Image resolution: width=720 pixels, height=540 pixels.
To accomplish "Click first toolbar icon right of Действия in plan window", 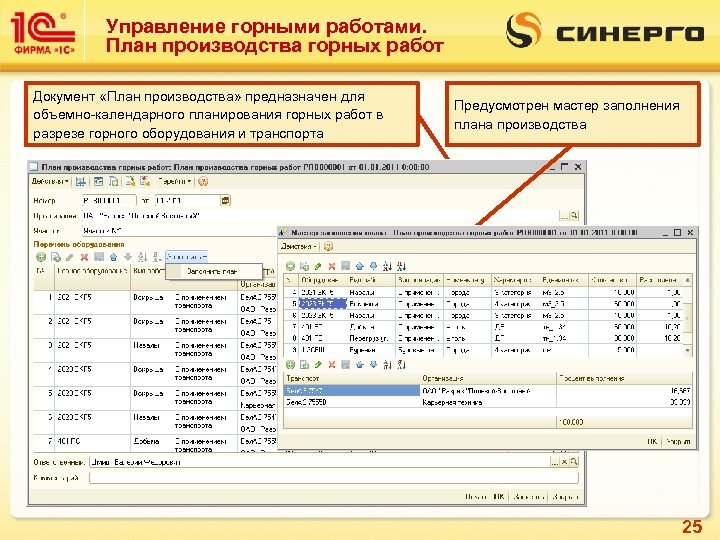I will pos(81,181).
